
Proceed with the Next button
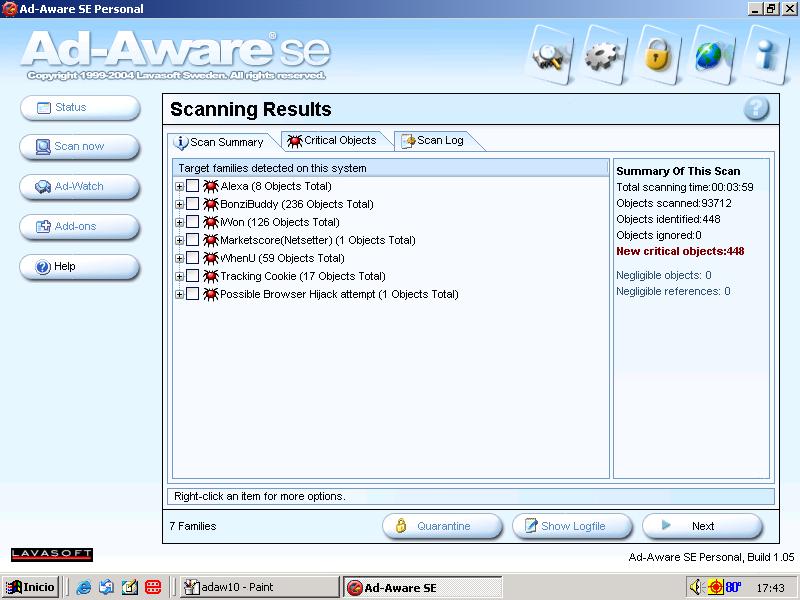tap(703, 526)
